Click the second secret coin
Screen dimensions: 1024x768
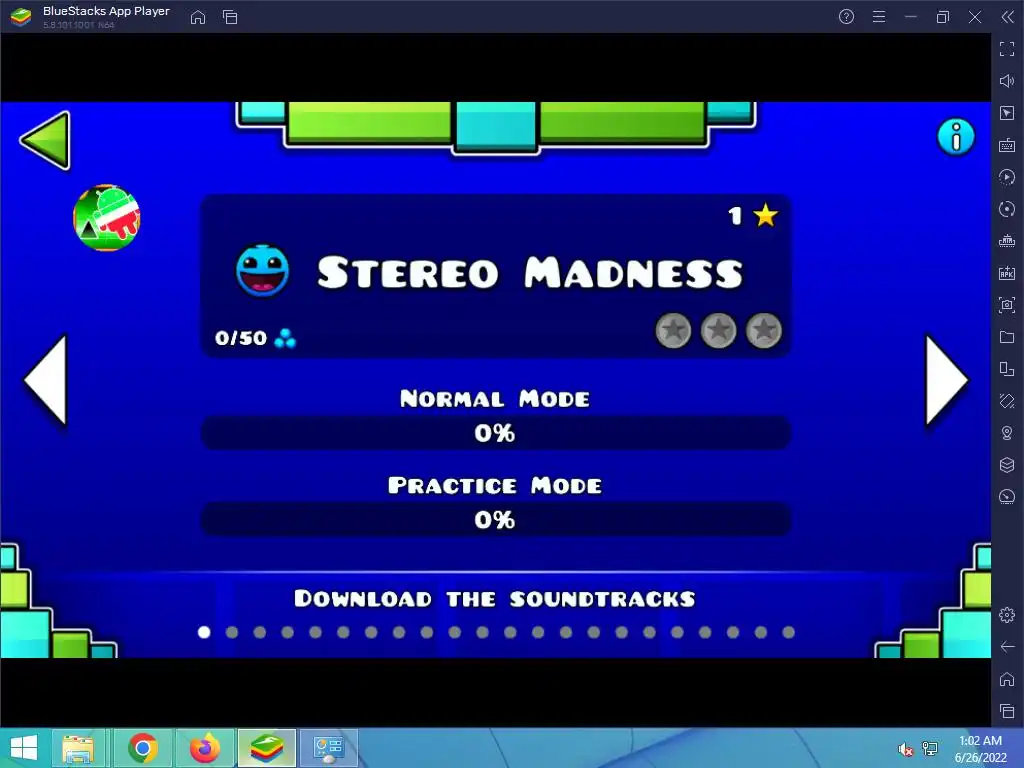tap(718, 330)
